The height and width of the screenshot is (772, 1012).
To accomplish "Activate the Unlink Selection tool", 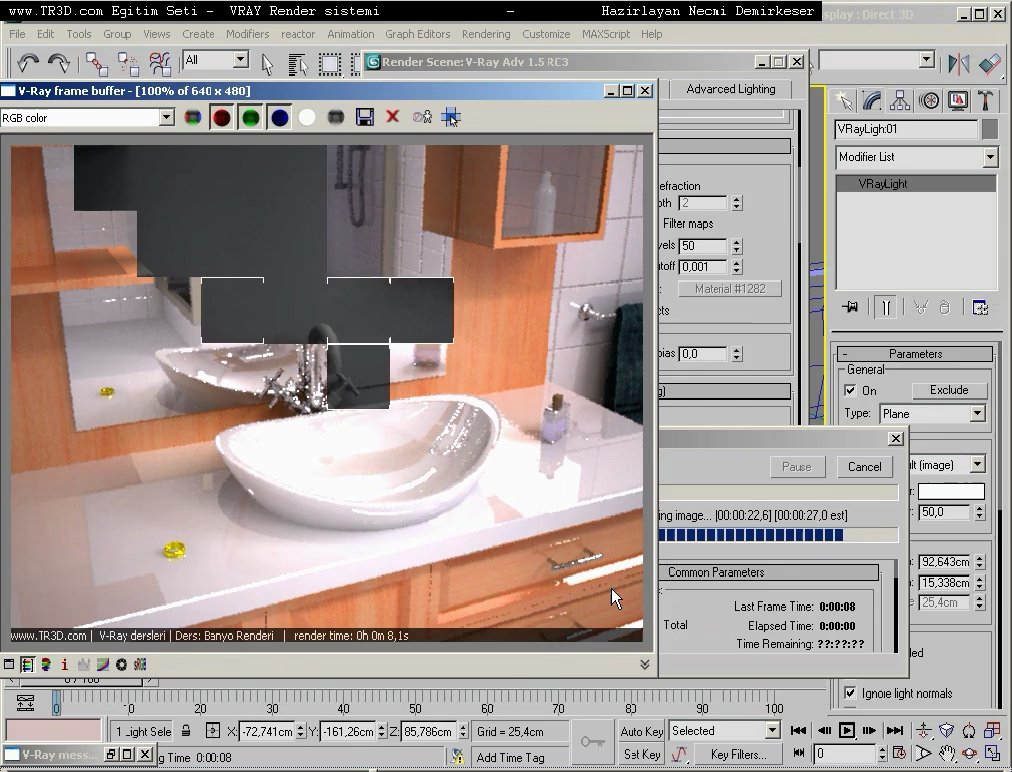I will pyautogui.click(x=128, y=63).
